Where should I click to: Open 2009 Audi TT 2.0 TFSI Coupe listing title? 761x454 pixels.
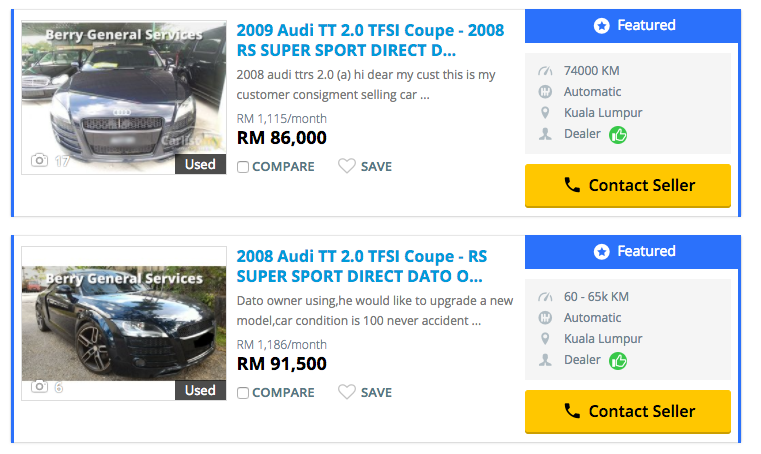370,40
